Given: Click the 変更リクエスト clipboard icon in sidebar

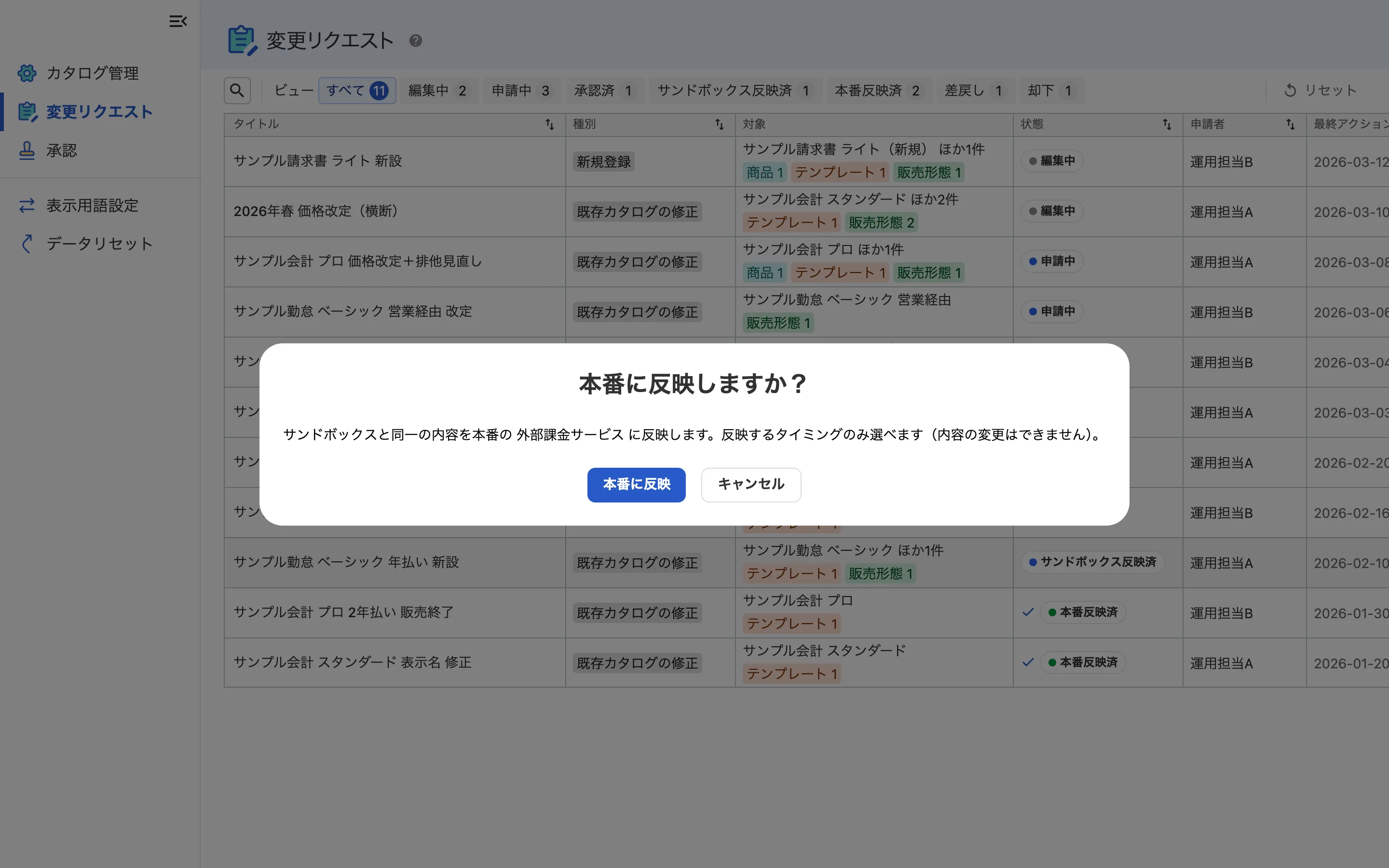Looking at the screenshot, I should click(x=27, y=112).
